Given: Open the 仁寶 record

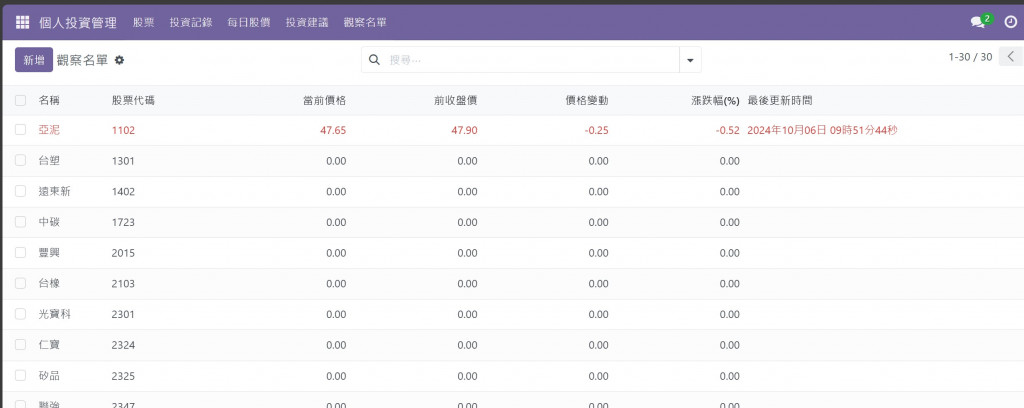Looking at the screenshot, I should (x=49, y=345).
